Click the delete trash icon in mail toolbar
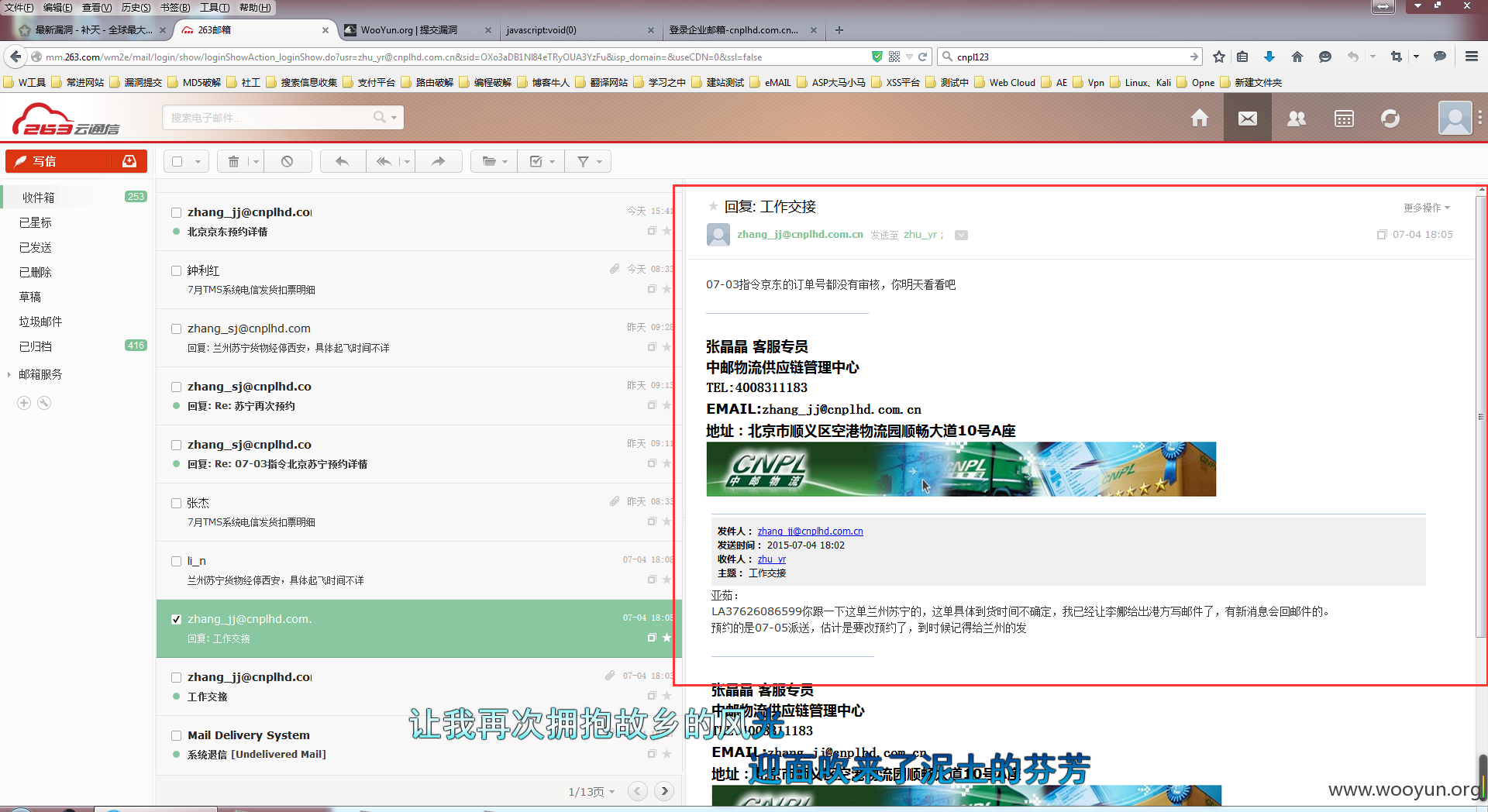 click(x=233, y=161)
